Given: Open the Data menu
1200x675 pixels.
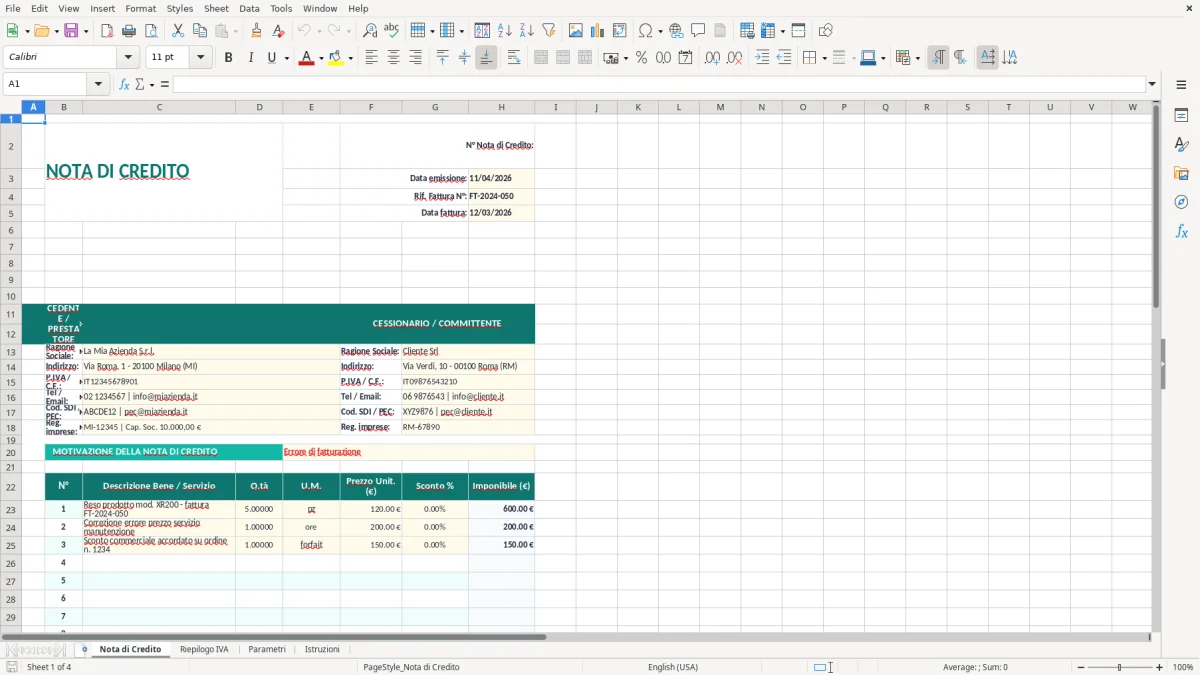Looking at the screenshot, I should 249,8.
